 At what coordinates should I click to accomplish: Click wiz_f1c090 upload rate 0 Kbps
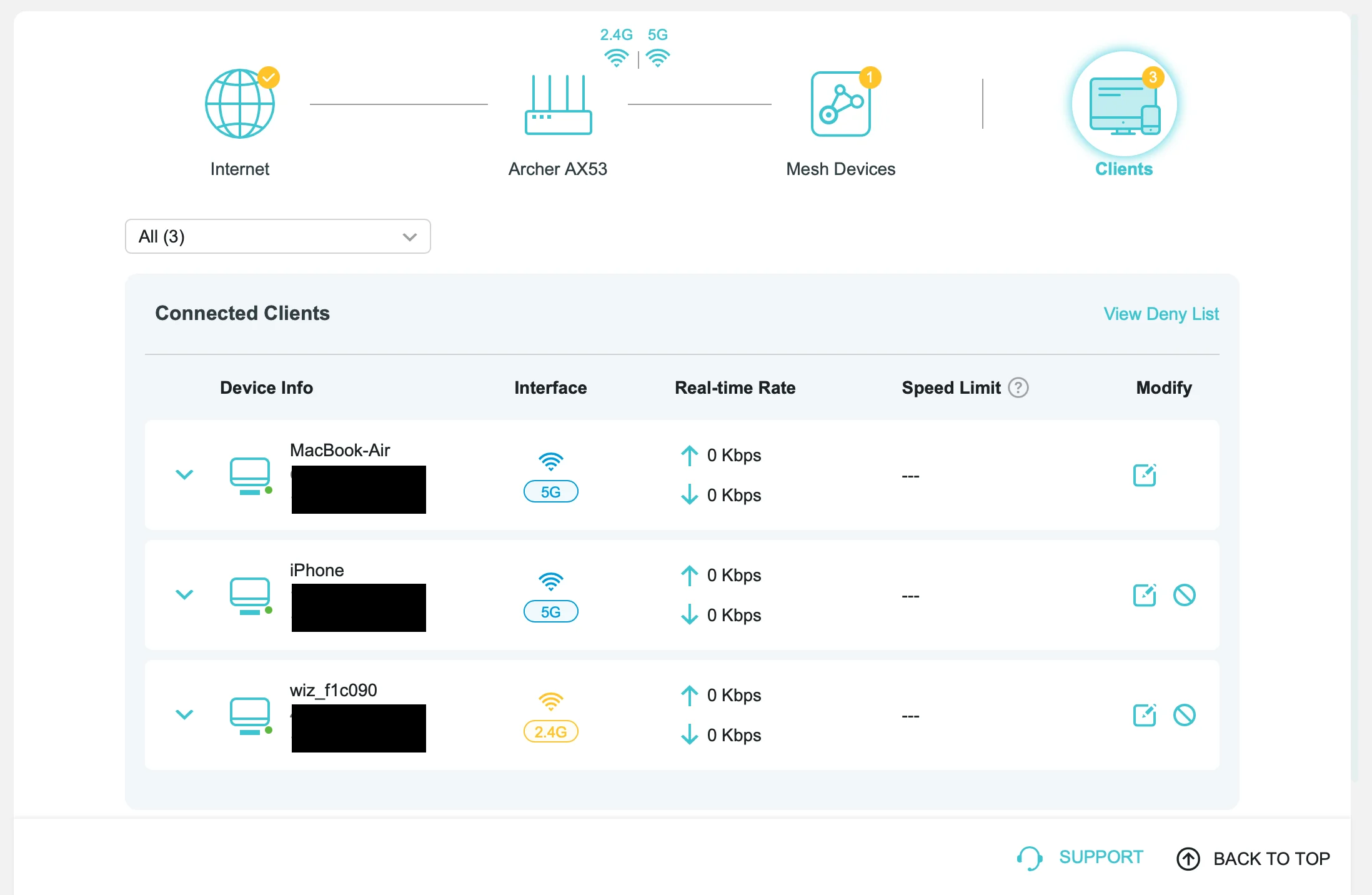[734, 695]
